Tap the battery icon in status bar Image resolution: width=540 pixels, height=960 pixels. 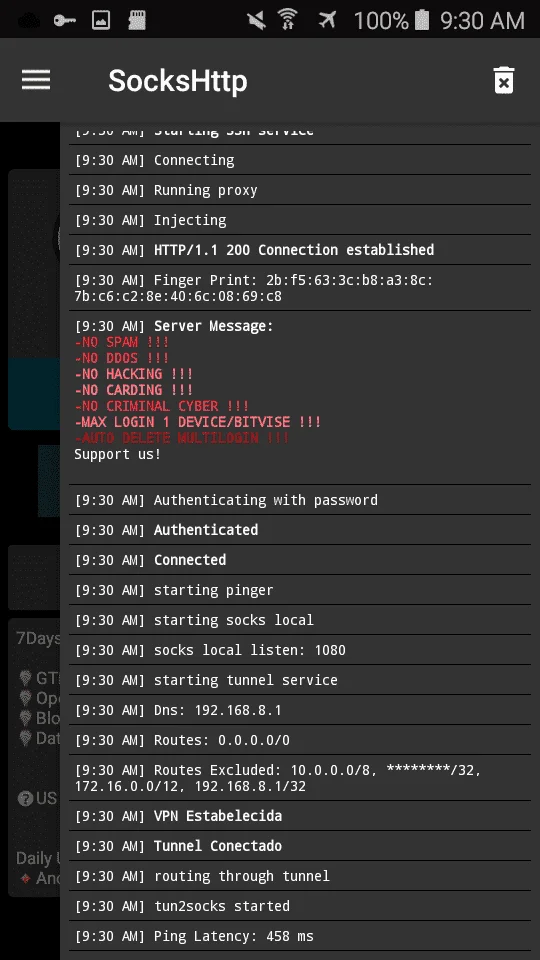[422, 21]
